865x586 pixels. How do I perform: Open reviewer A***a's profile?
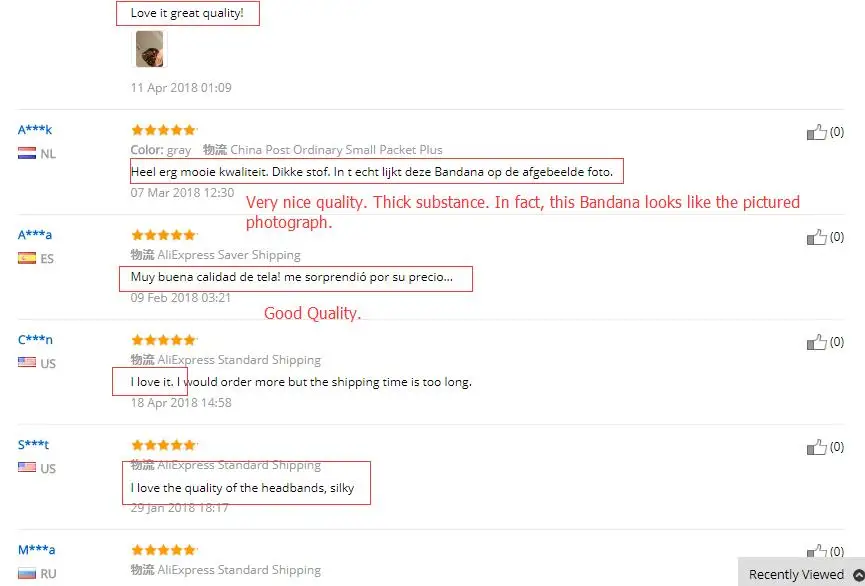click(x=35, y=235)
